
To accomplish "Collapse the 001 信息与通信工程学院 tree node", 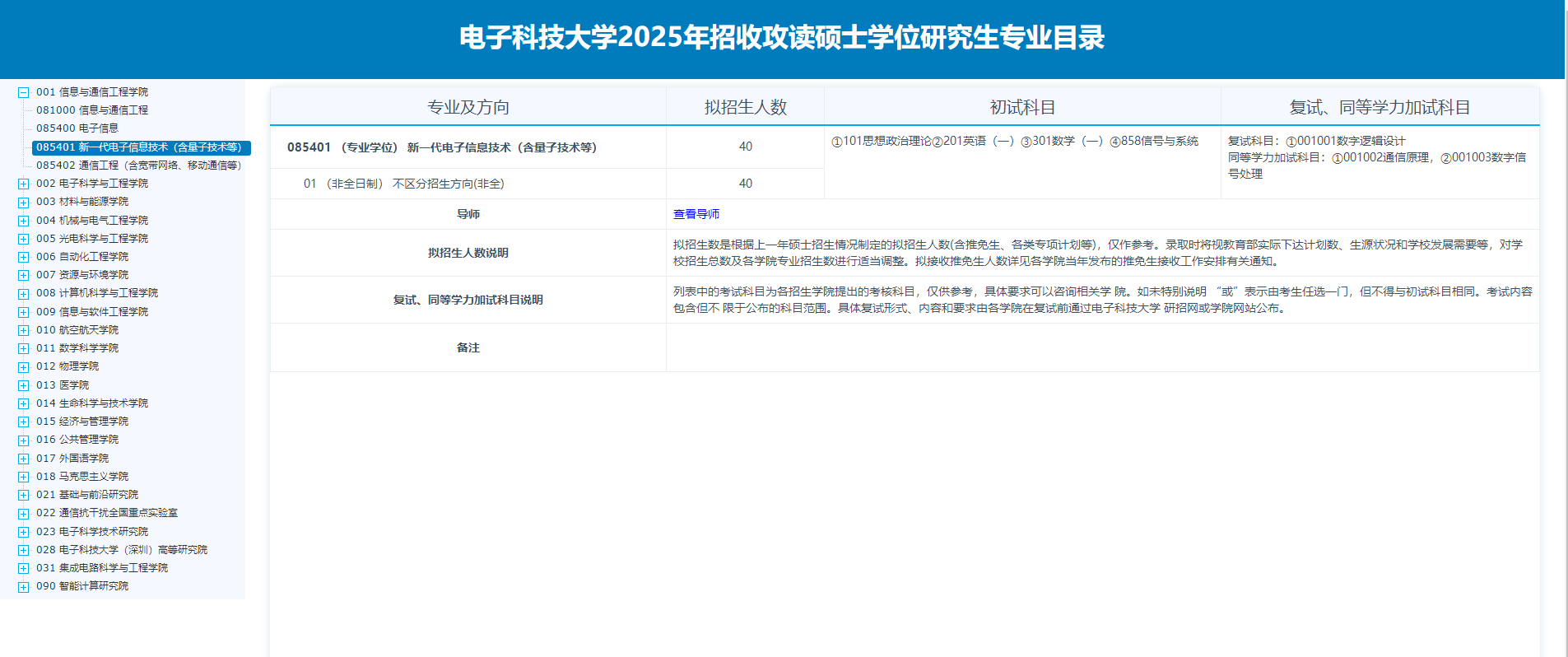I will coord(24,92).
